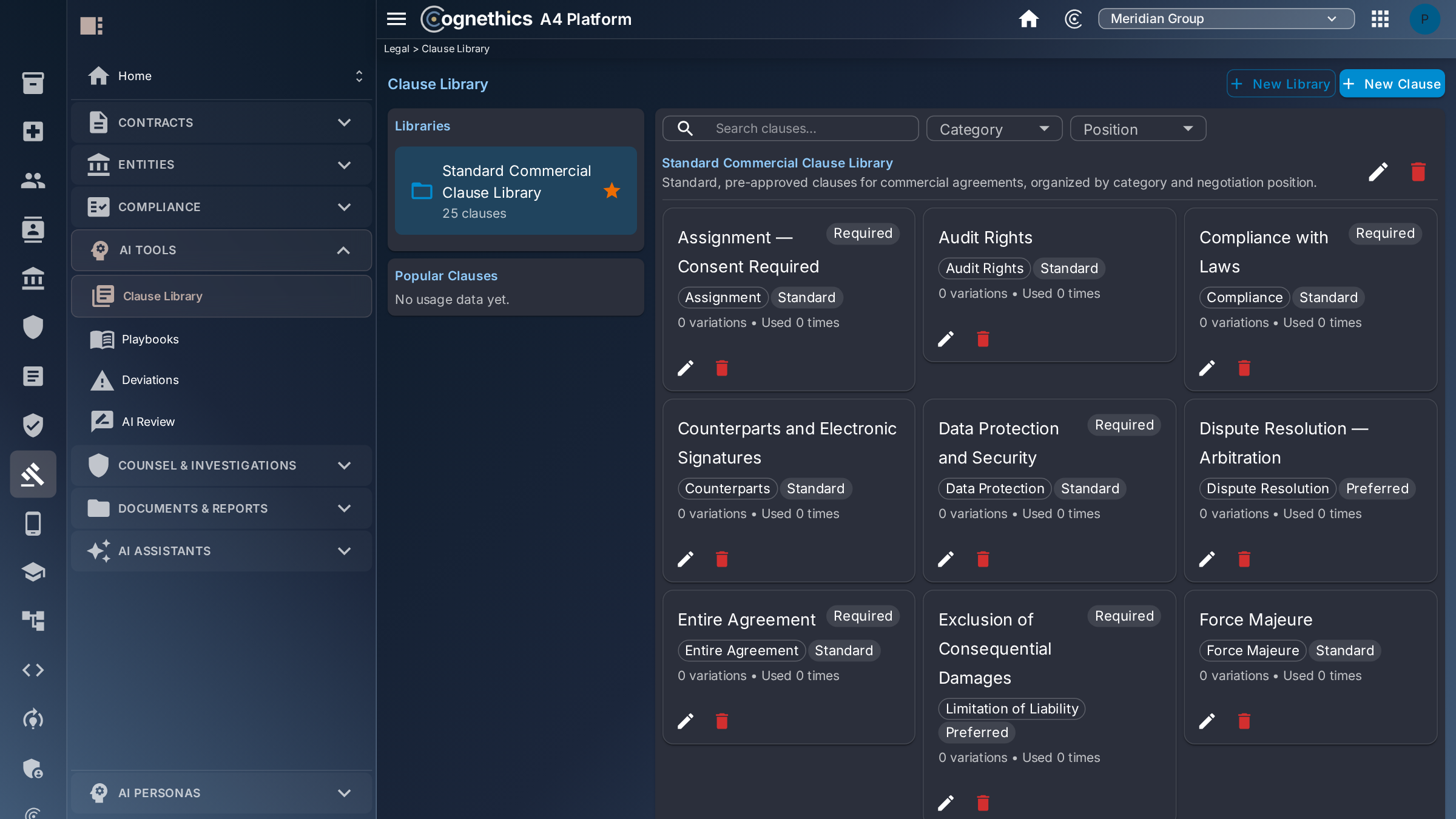Select the gavel legal icon in the left rail
The width and height of the screenshot is (1456, 819).
point(33,474)
